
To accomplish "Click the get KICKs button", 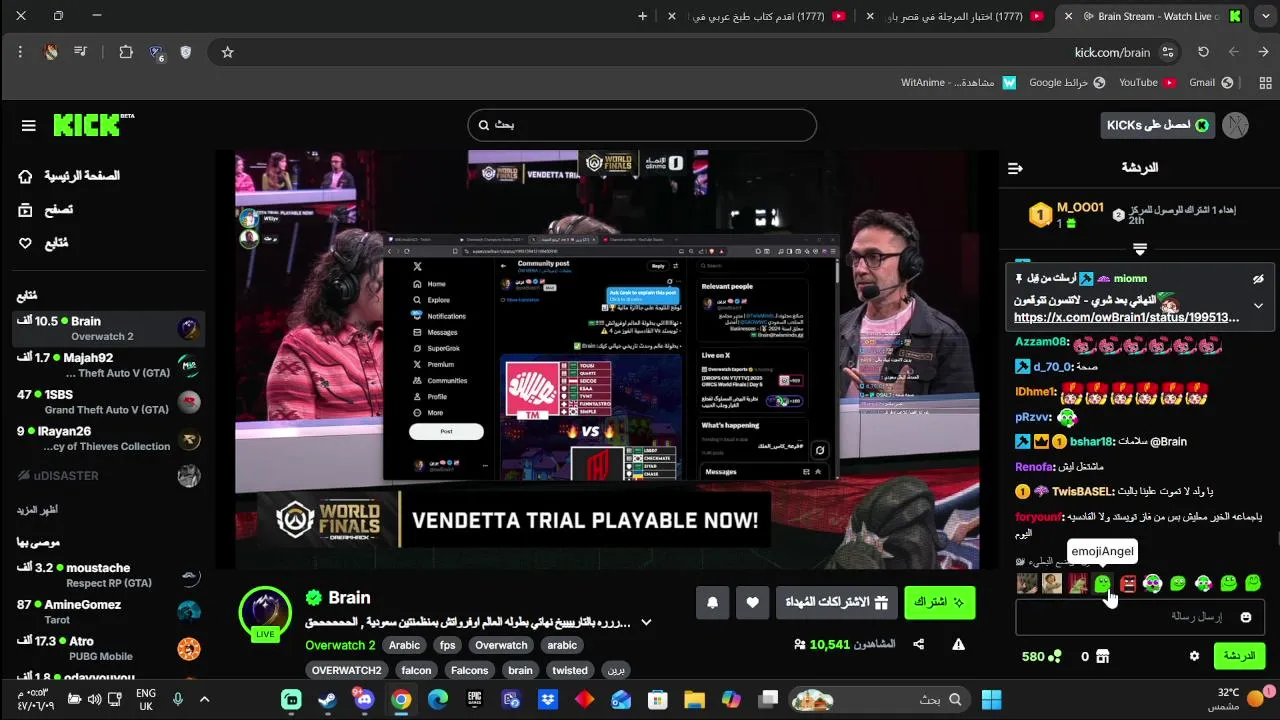I will click(x=1158, y=125).
